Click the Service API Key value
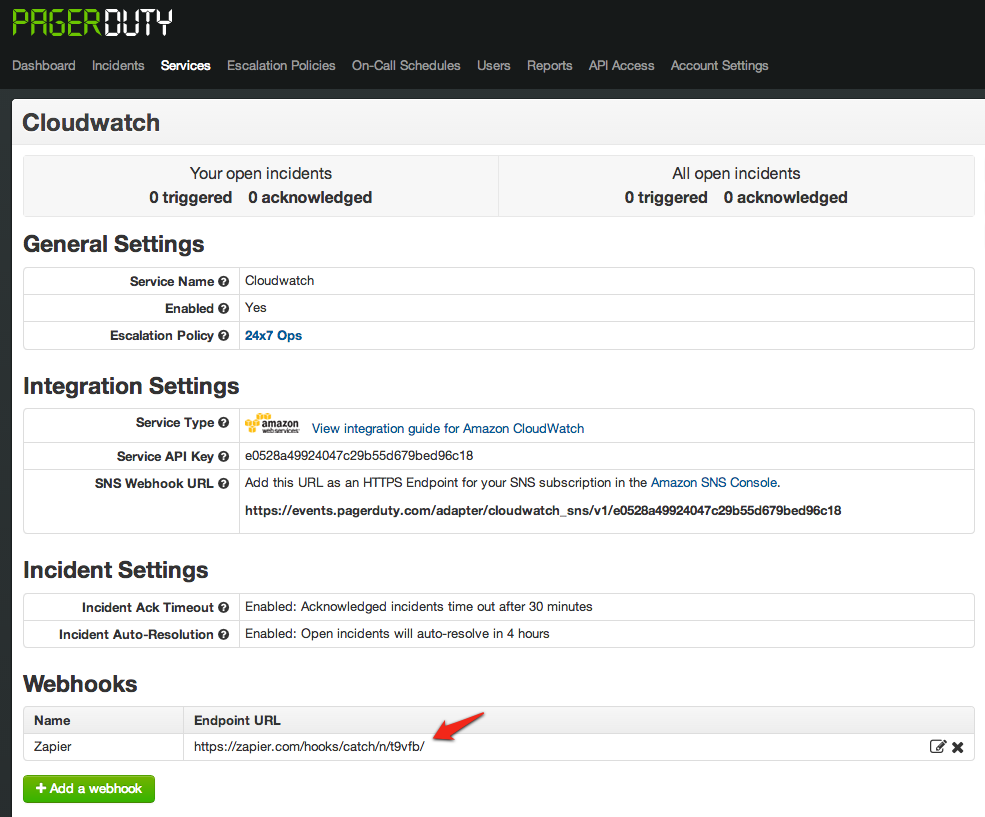This screenshot has height=817, width=985. click(359, 455)
